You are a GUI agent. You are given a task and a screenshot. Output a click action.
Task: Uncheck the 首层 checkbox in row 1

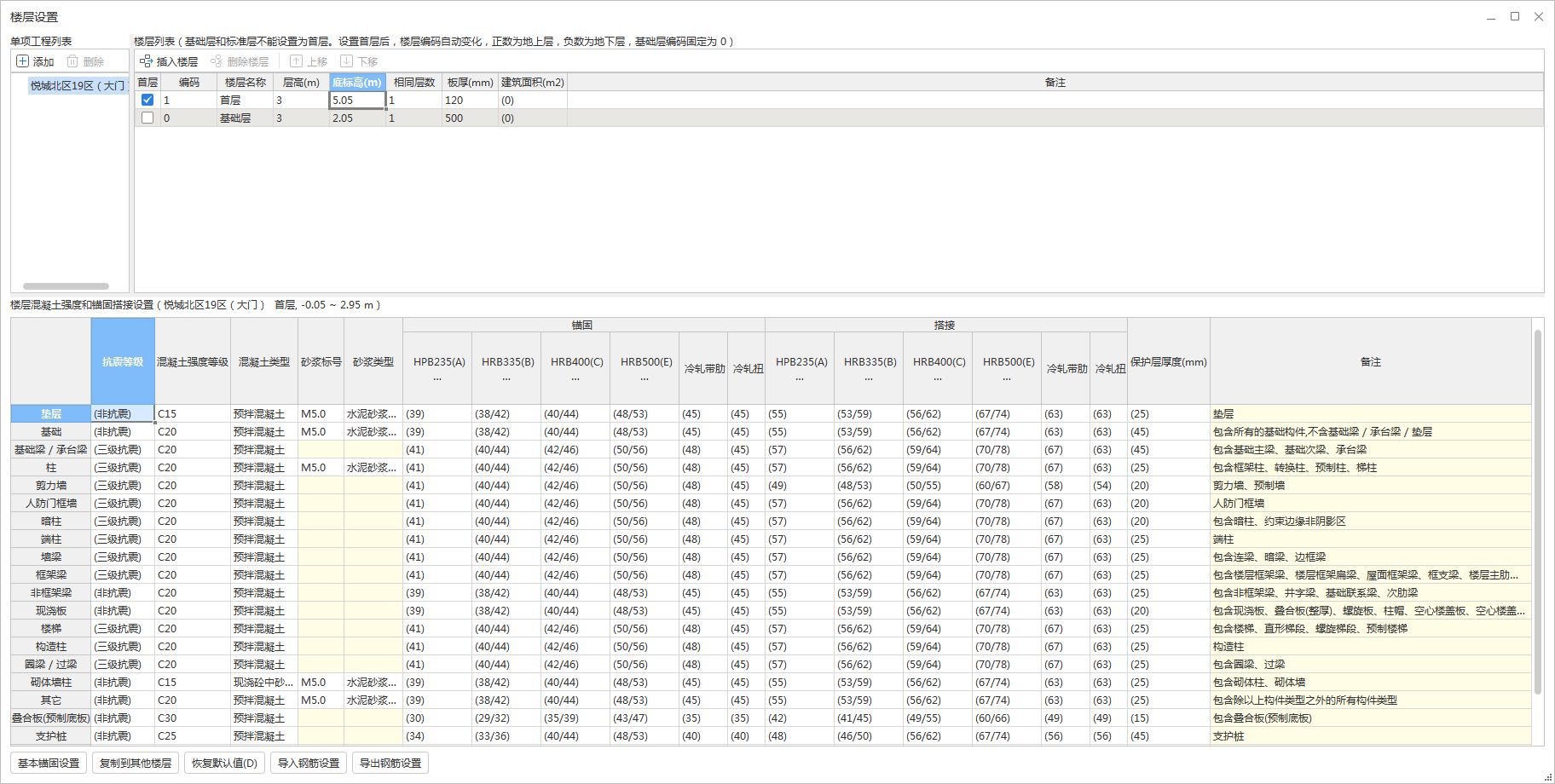coord(147,100)
